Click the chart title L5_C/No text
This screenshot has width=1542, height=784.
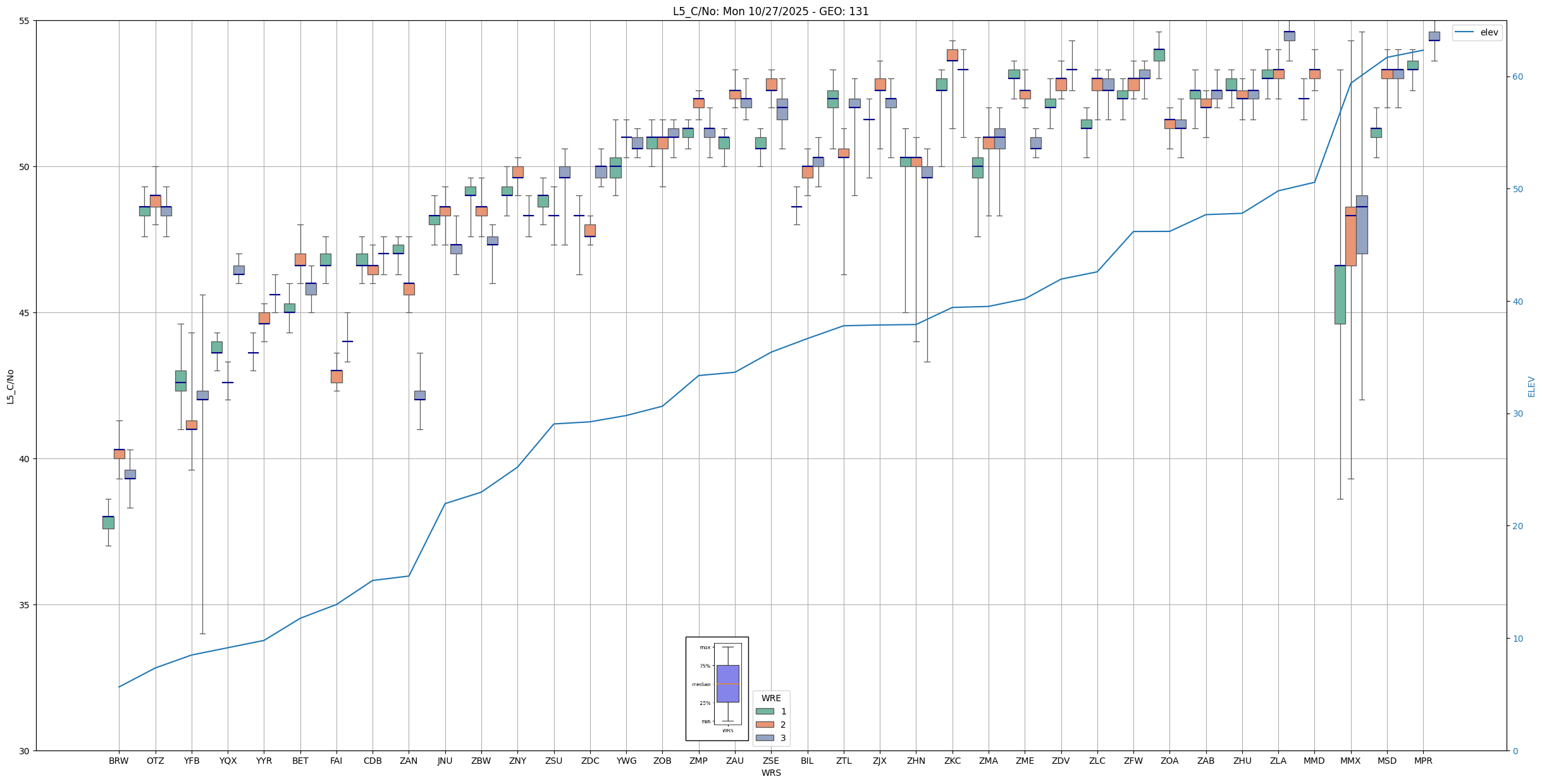pyautogui.click(x=770, y=11)
